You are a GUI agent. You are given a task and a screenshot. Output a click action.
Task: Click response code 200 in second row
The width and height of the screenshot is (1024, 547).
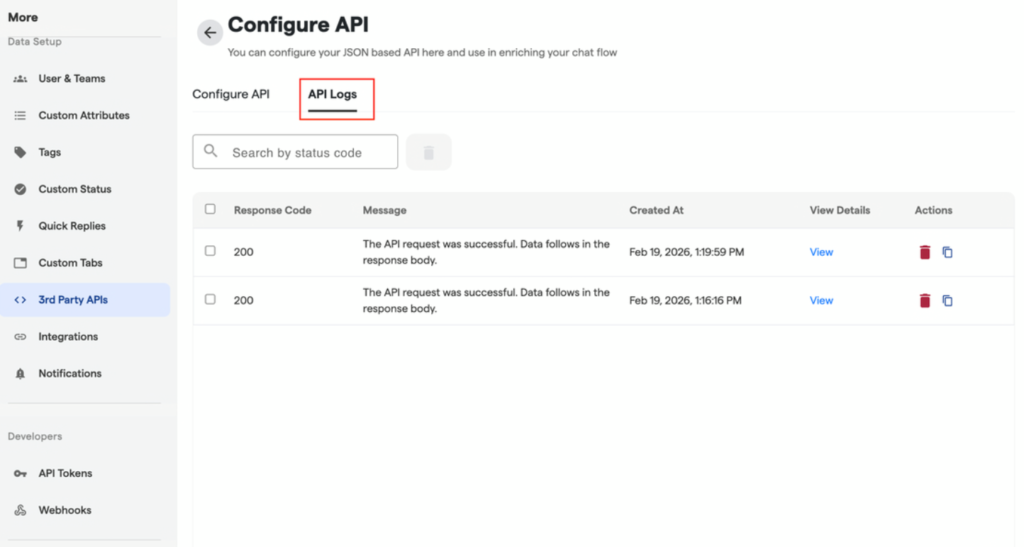(244, 300)
